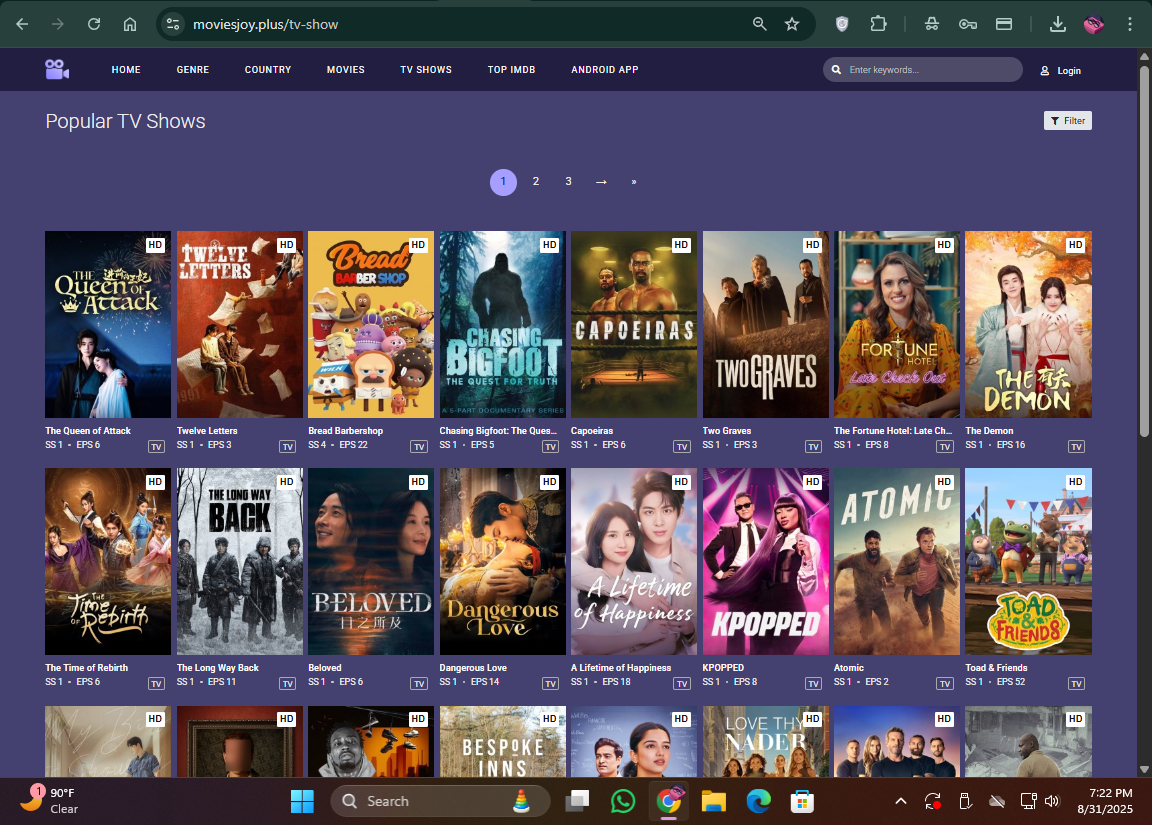Viewport: 1152px width, 825px height.
Task: Open TOP IMDB page
Action: [511, 70]
